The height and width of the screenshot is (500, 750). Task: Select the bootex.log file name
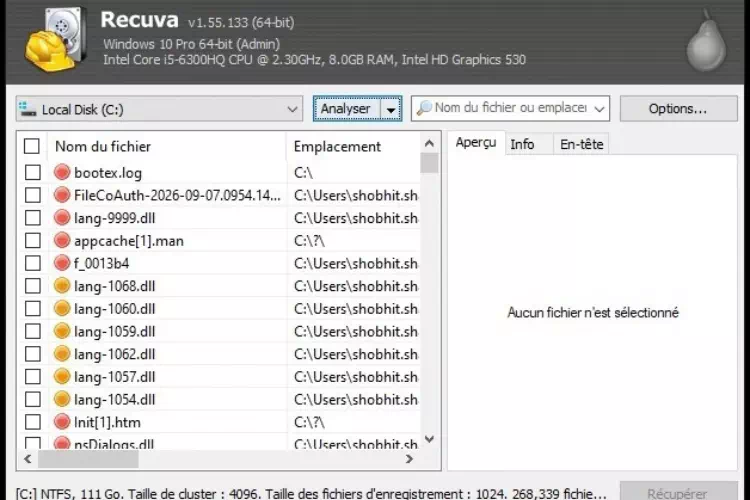(x=108, y=173)
